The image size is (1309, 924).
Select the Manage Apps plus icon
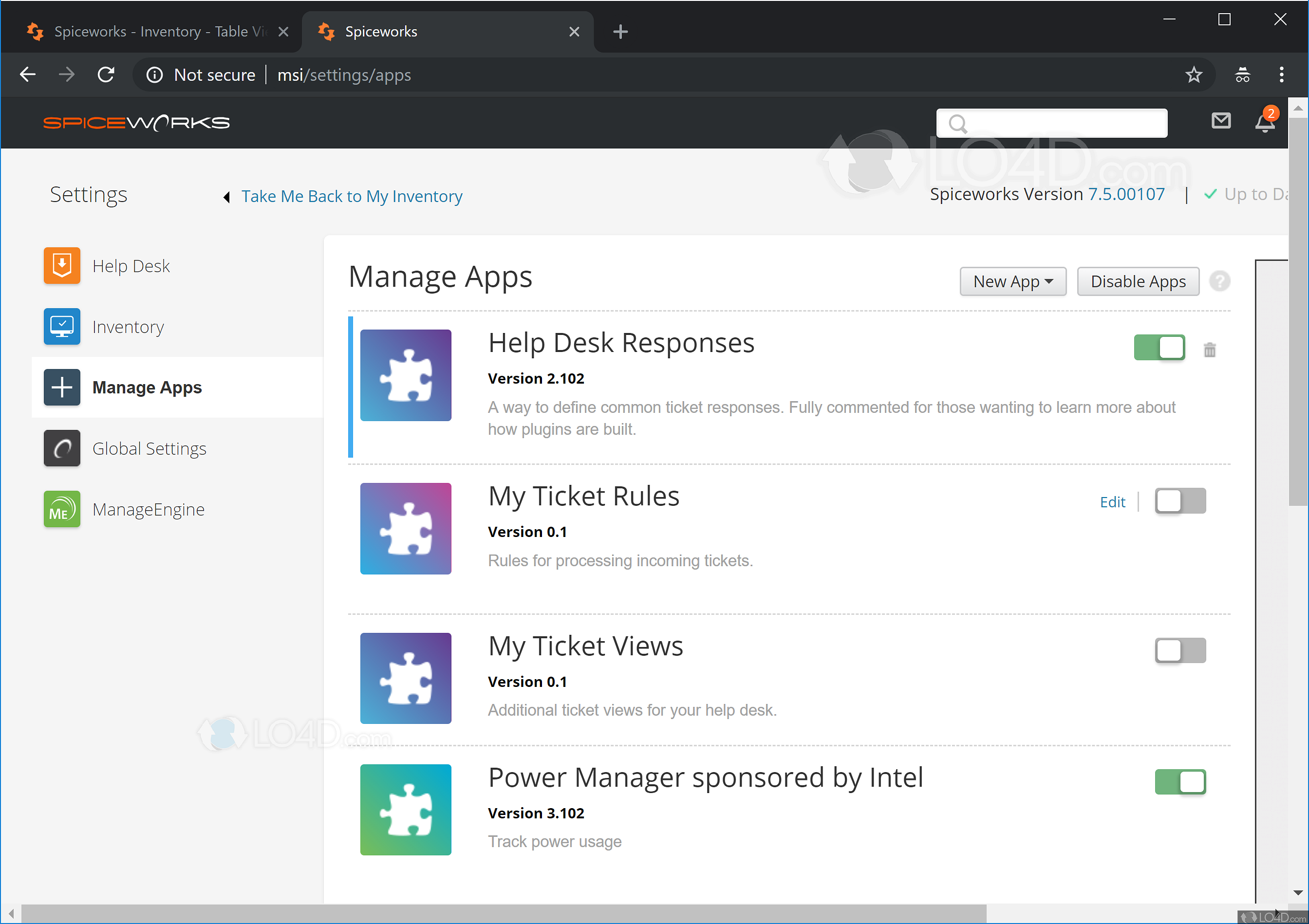point(61,388)
